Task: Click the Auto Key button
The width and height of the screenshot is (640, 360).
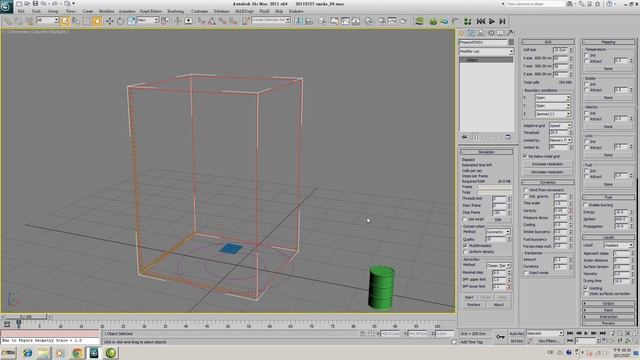Action: click(516, 333)
